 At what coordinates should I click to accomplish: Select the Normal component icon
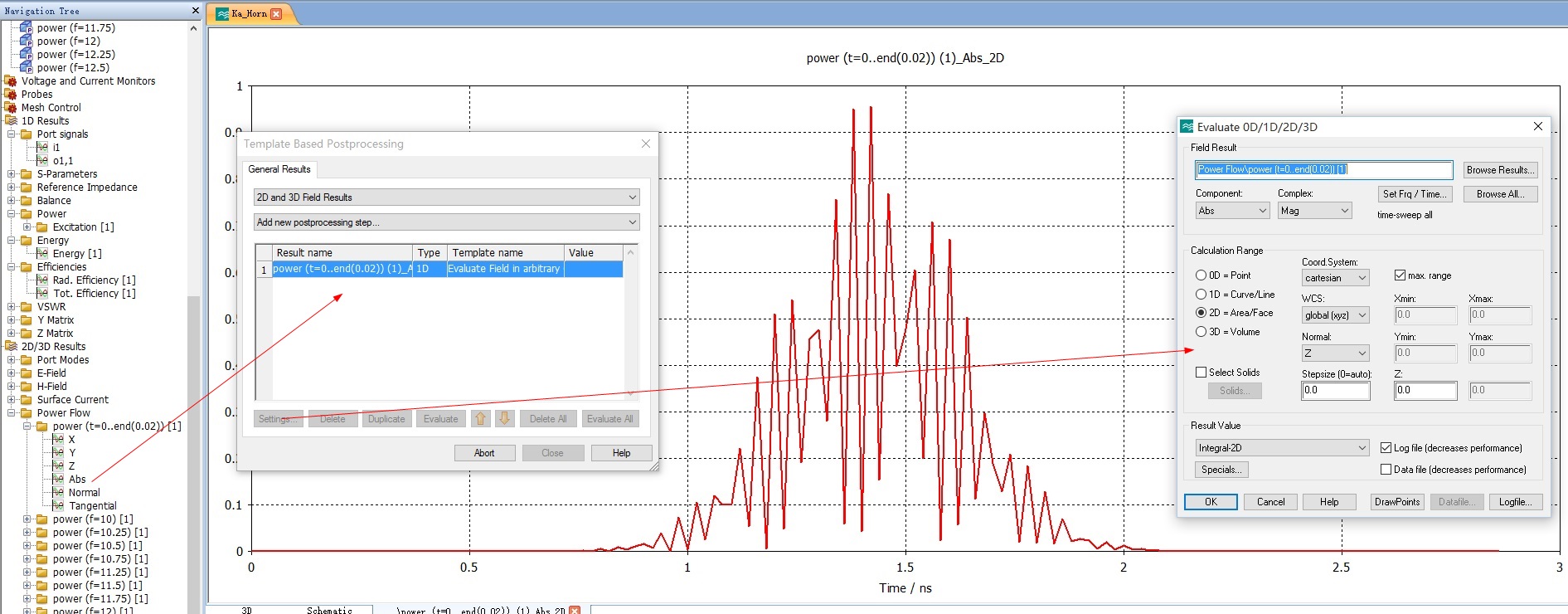pos(58,492)
